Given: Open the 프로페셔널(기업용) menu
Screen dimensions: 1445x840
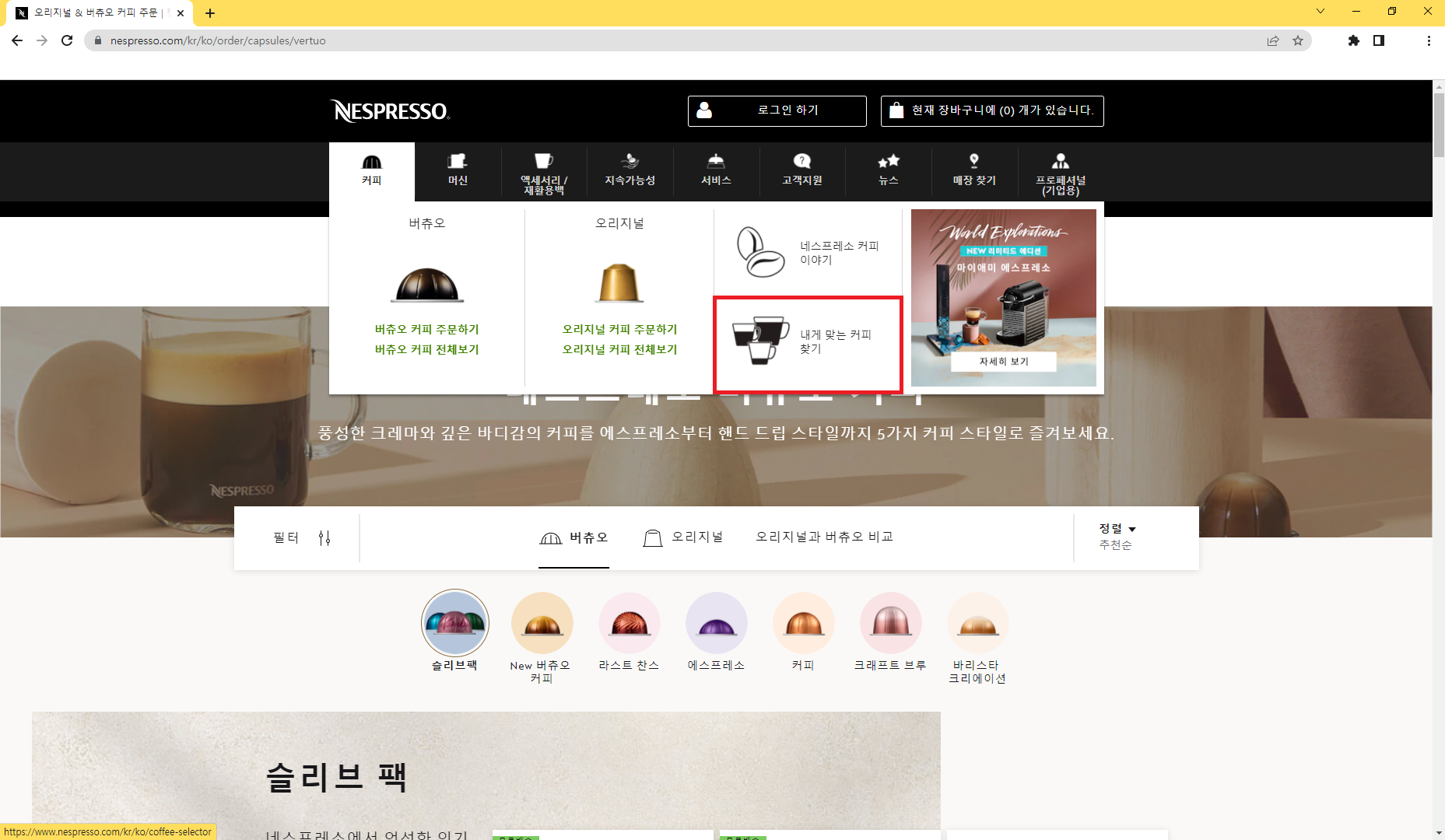Looking at the screenshot, I should [x=1061, y=173].
